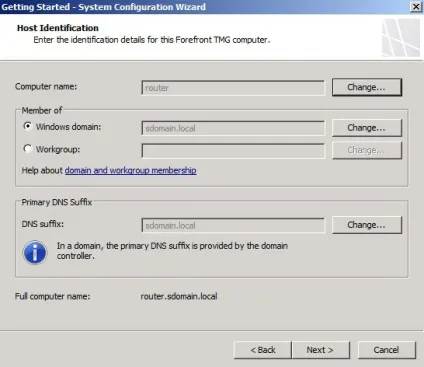Cancel the System Configuration Wizard
424x367 pixels.
point(387,350)
